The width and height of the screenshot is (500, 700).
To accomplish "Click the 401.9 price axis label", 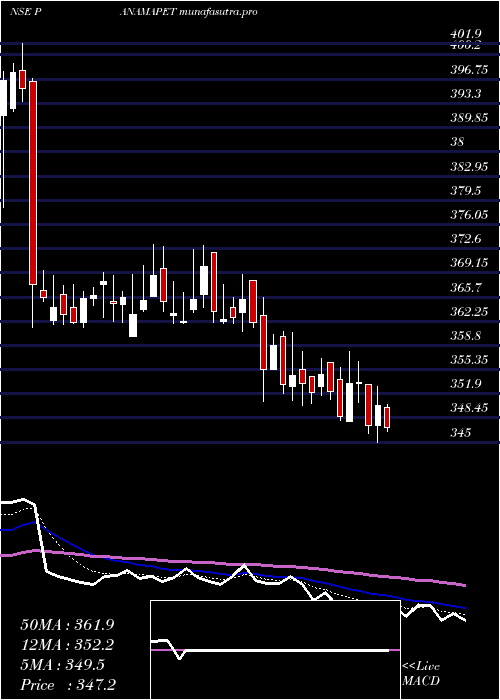I will [x=465, y=34].
